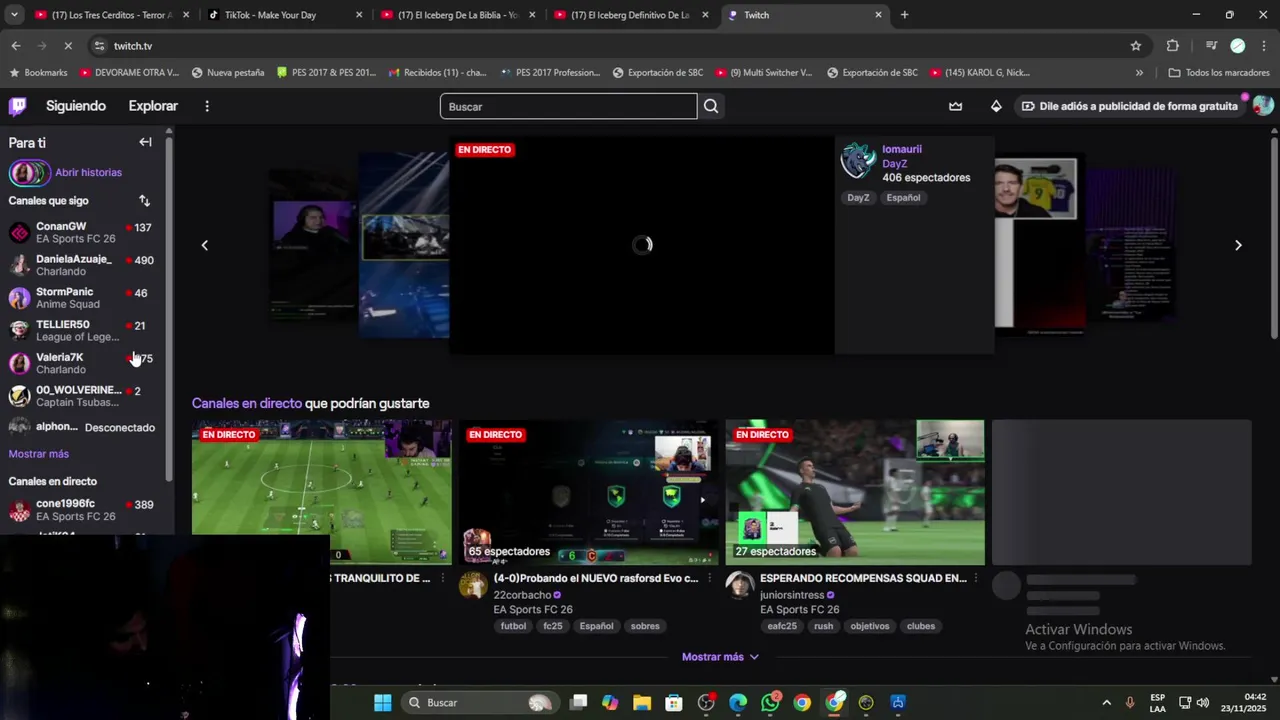Switch to El Iceberg De La Biblia tab
This screenshot has height=720, width=1280.
pos(458,15)
